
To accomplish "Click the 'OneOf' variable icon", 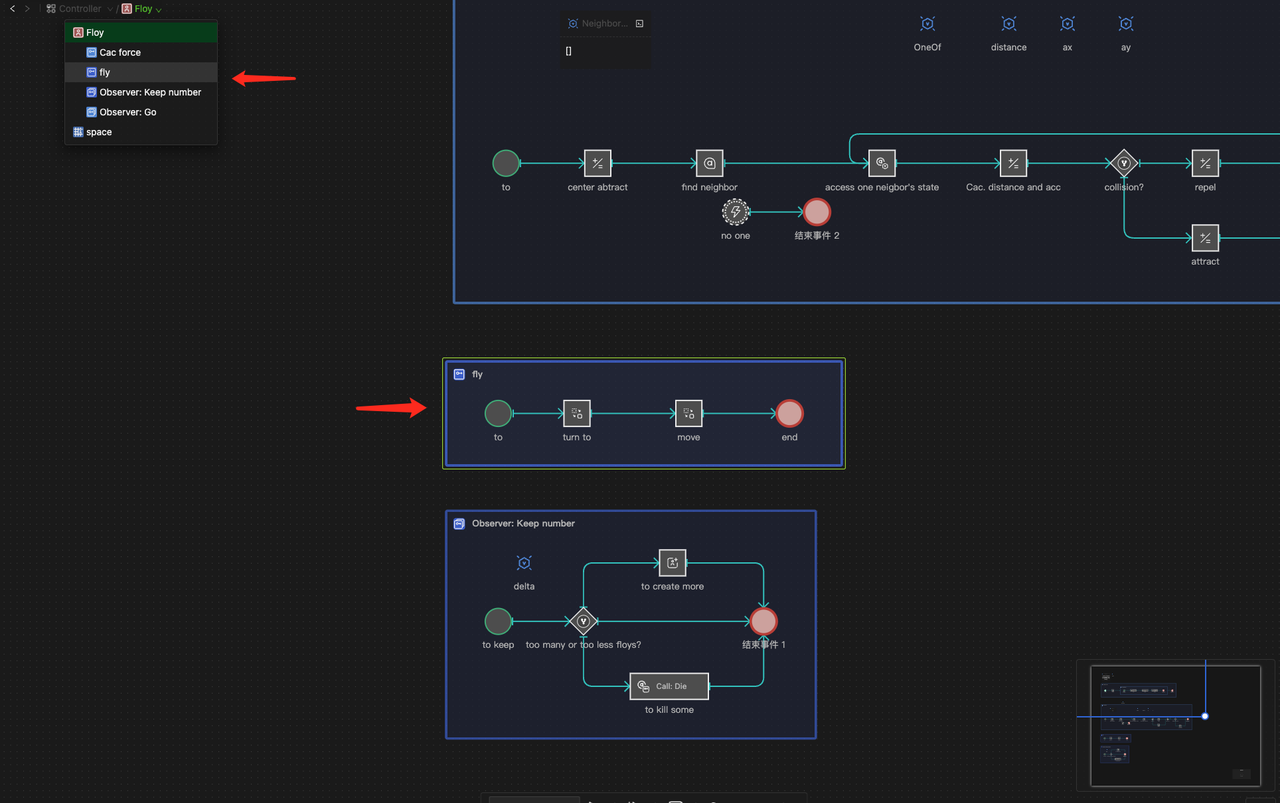I will (x=927, y=24).
